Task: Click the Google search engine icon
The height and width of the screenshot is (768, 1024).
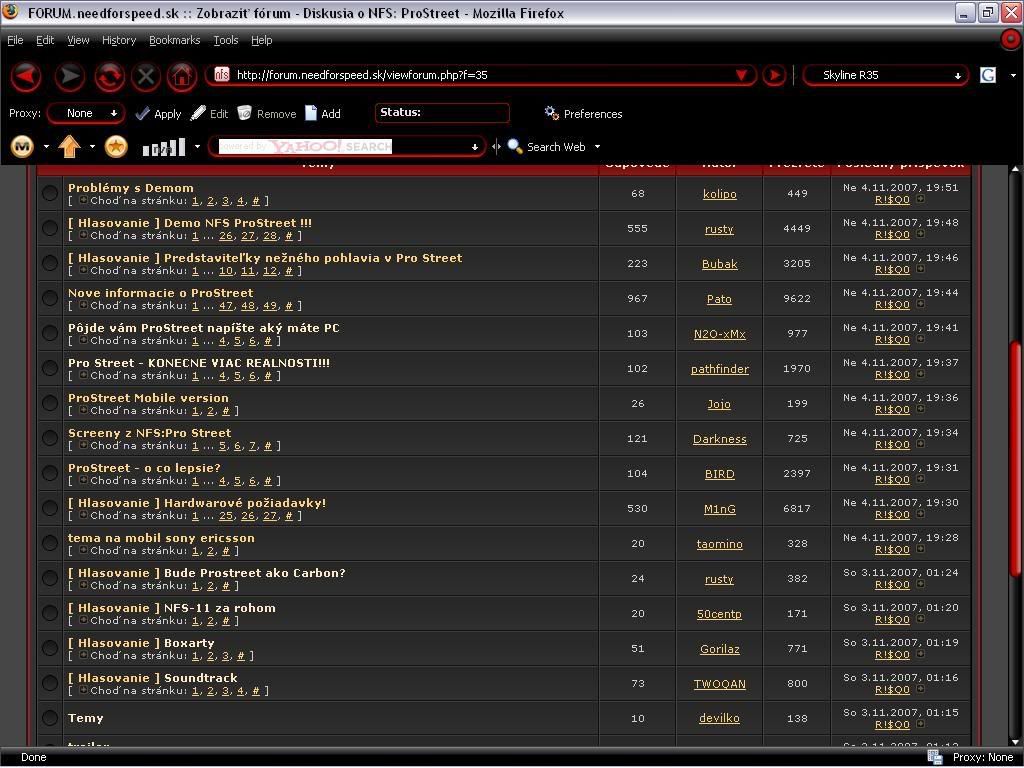Action: click(x=988, y=75)
